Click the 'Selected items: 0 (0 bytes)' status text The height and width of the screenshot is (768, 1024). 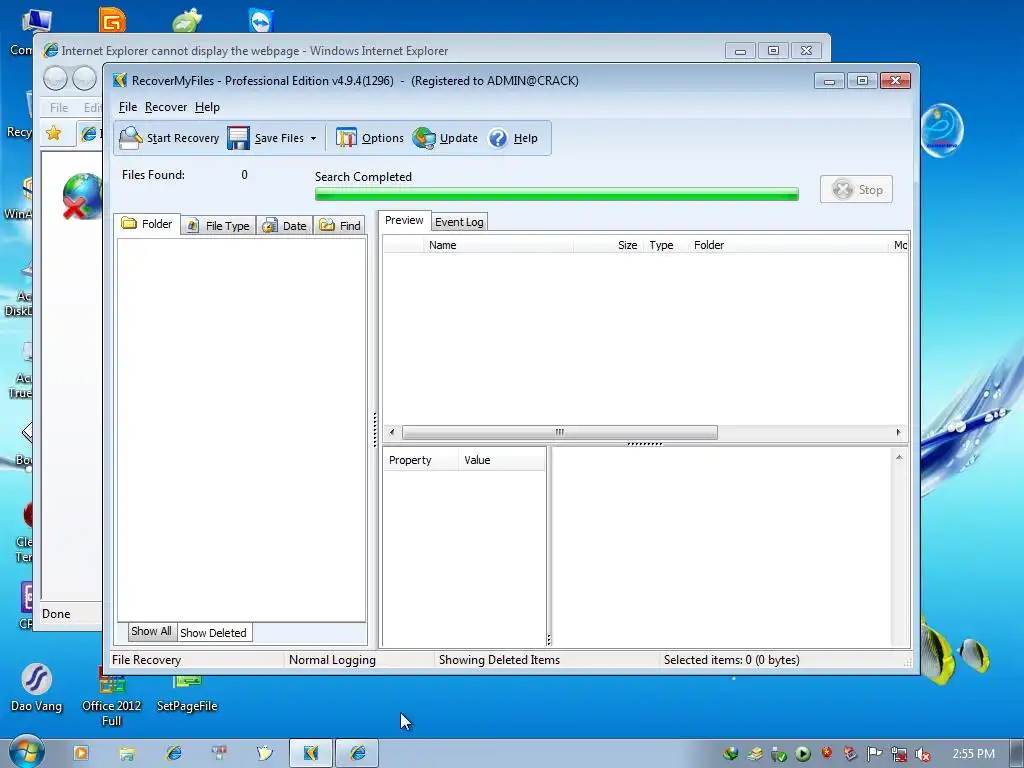point(731,660)
